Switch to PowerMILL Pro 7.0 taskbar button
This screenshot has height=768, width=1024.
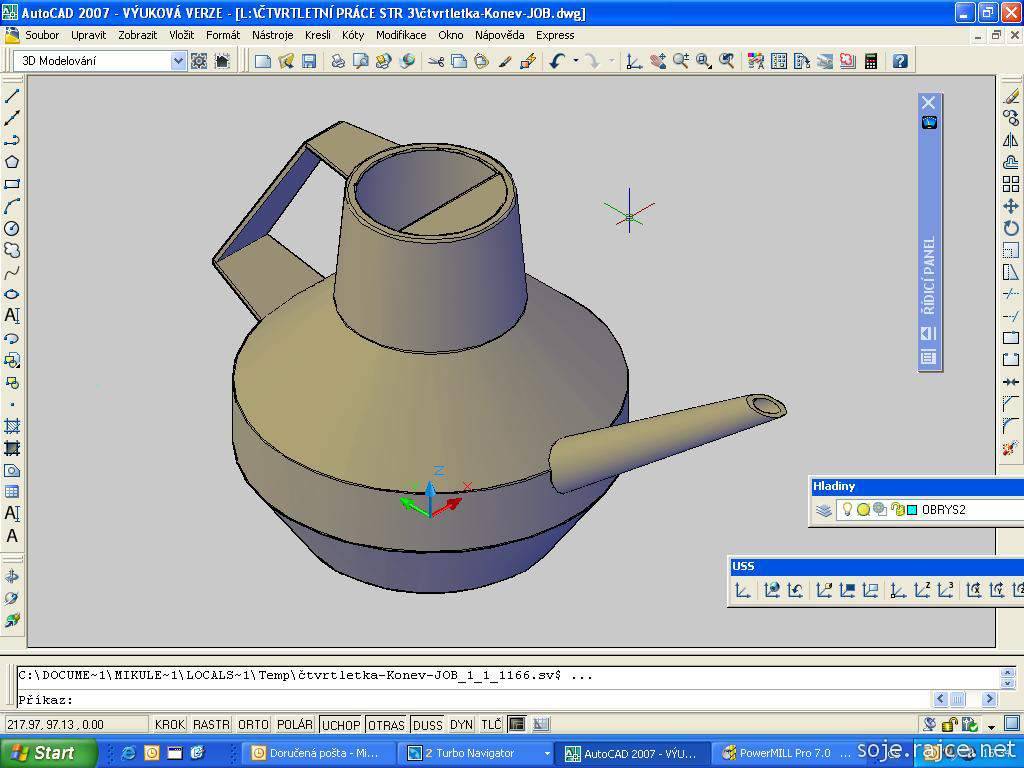tap(777, 753)
